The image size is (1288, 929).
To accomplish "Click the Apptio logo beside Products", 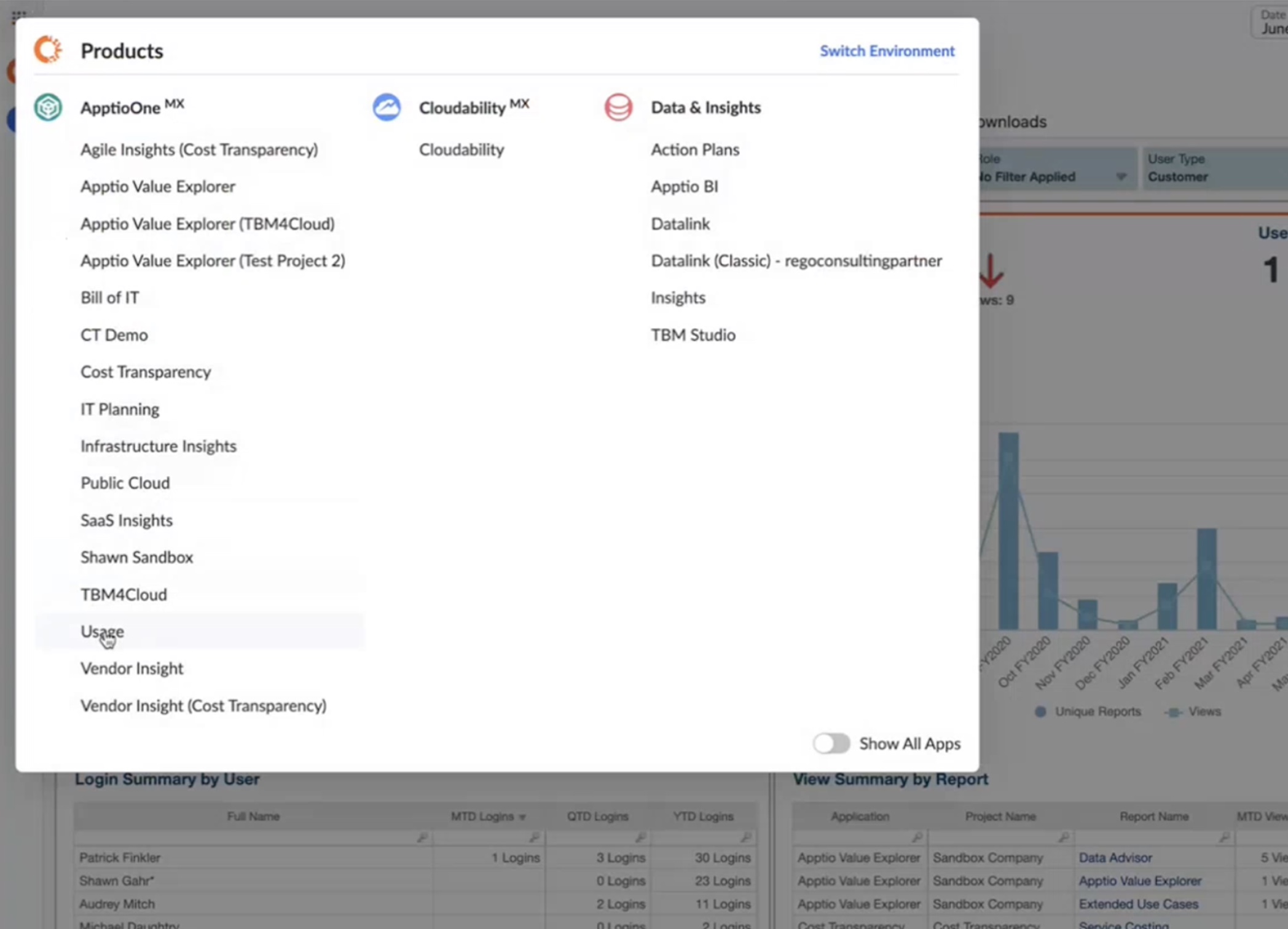I will pos(48,50).
